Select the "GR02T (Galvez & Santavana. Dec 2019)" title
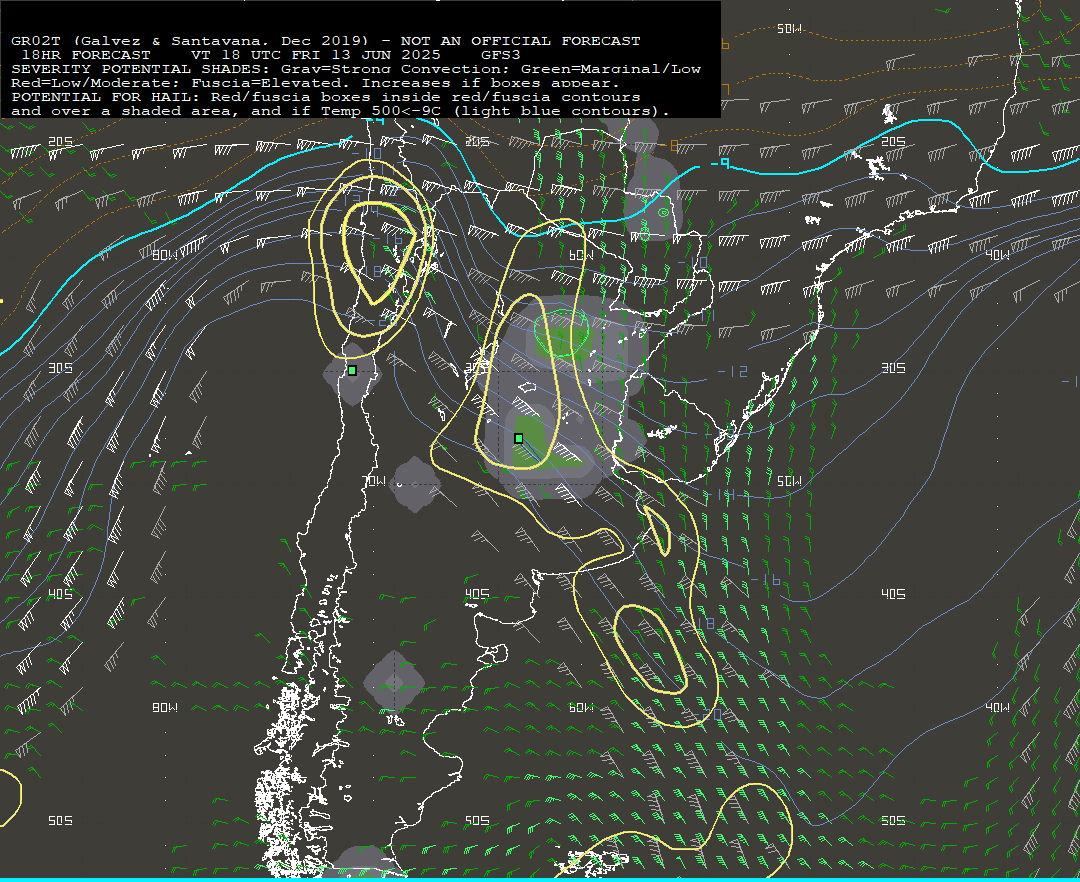Screen dimensions: 1080x882 pos(190,41)
